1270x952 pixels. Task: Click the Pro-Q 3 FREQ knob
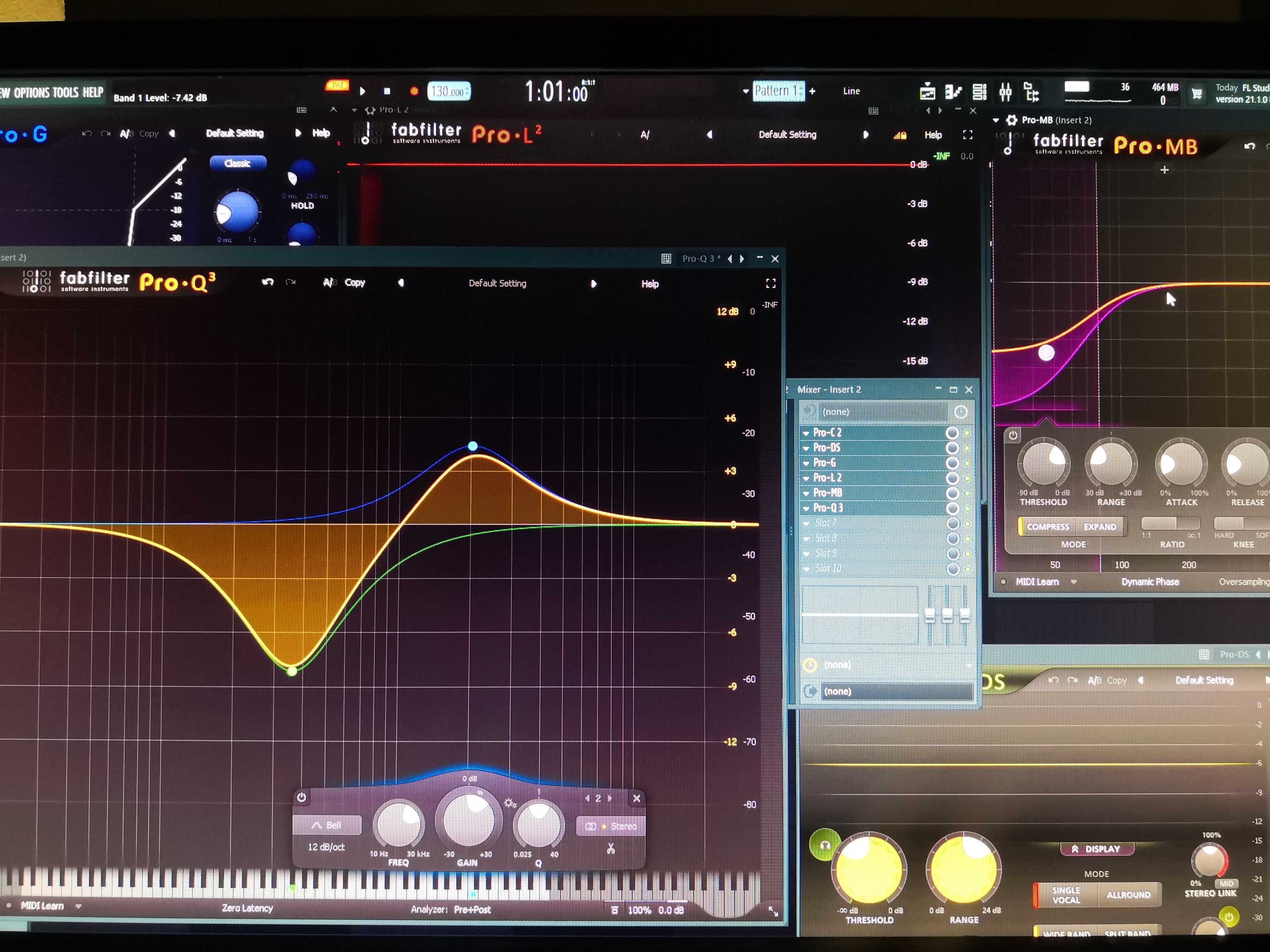click(x=399, y=824)
